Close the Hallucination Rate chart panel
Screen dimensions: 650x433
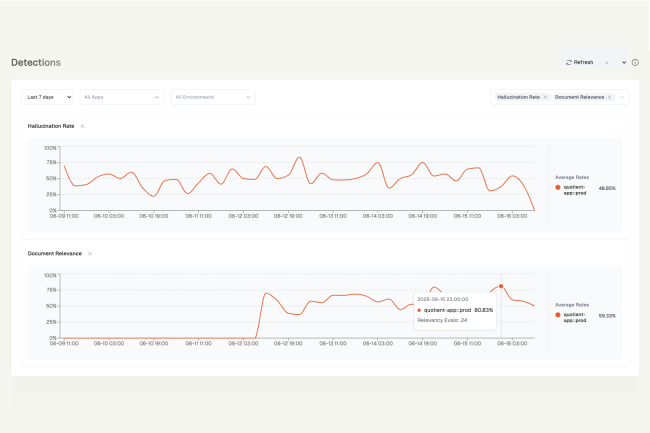click(x=82, y=126)
